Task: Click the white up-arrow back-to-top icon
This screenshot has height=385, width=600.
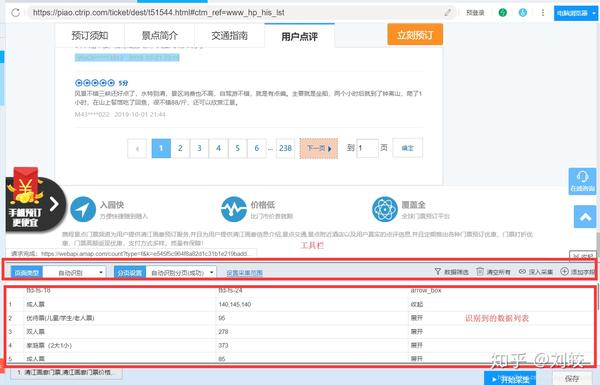Action: pyautogui.click(x=585, y=217)
